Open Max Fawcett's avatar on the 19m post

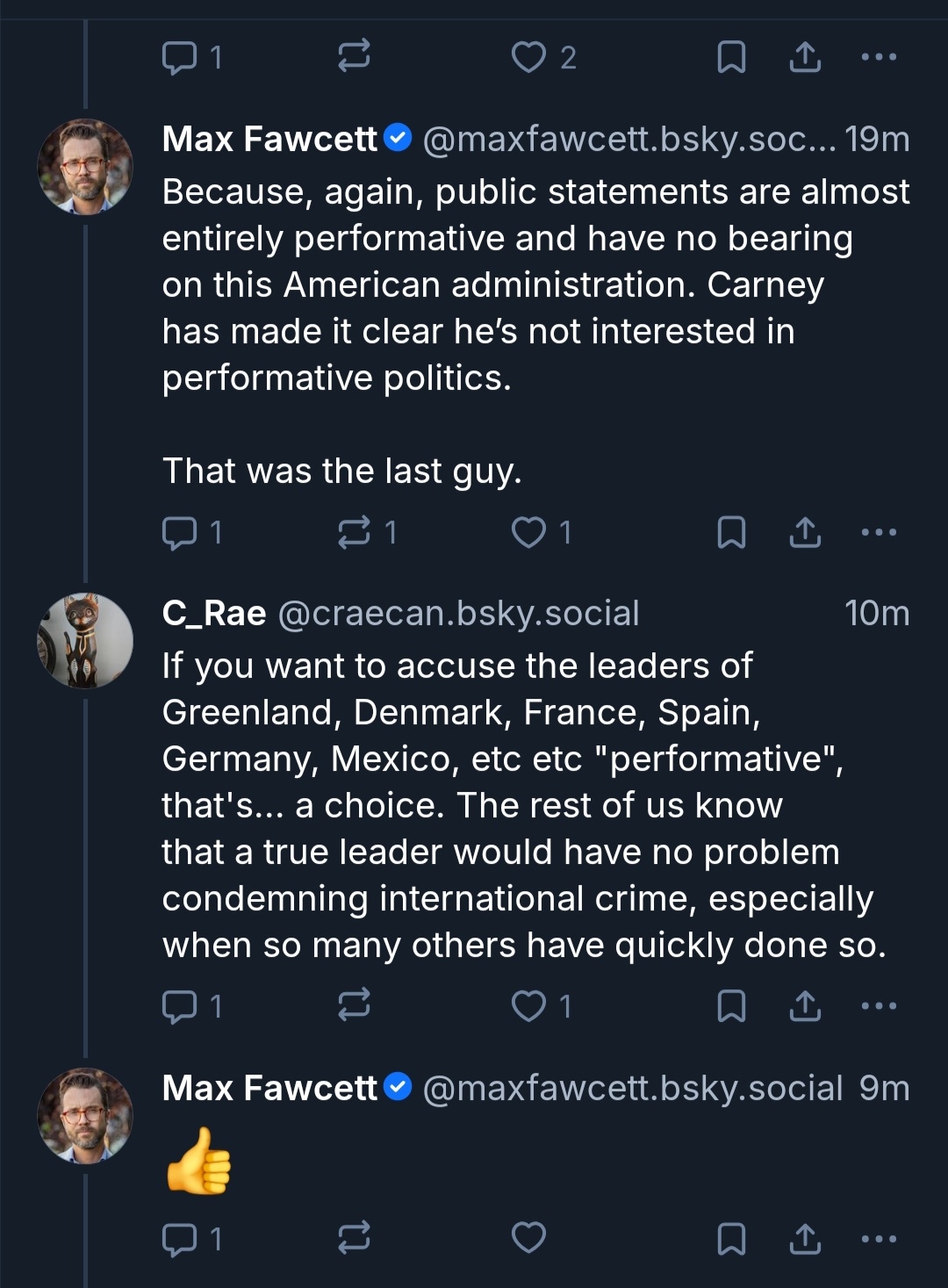pyautogui.click(x=85, y=167)
